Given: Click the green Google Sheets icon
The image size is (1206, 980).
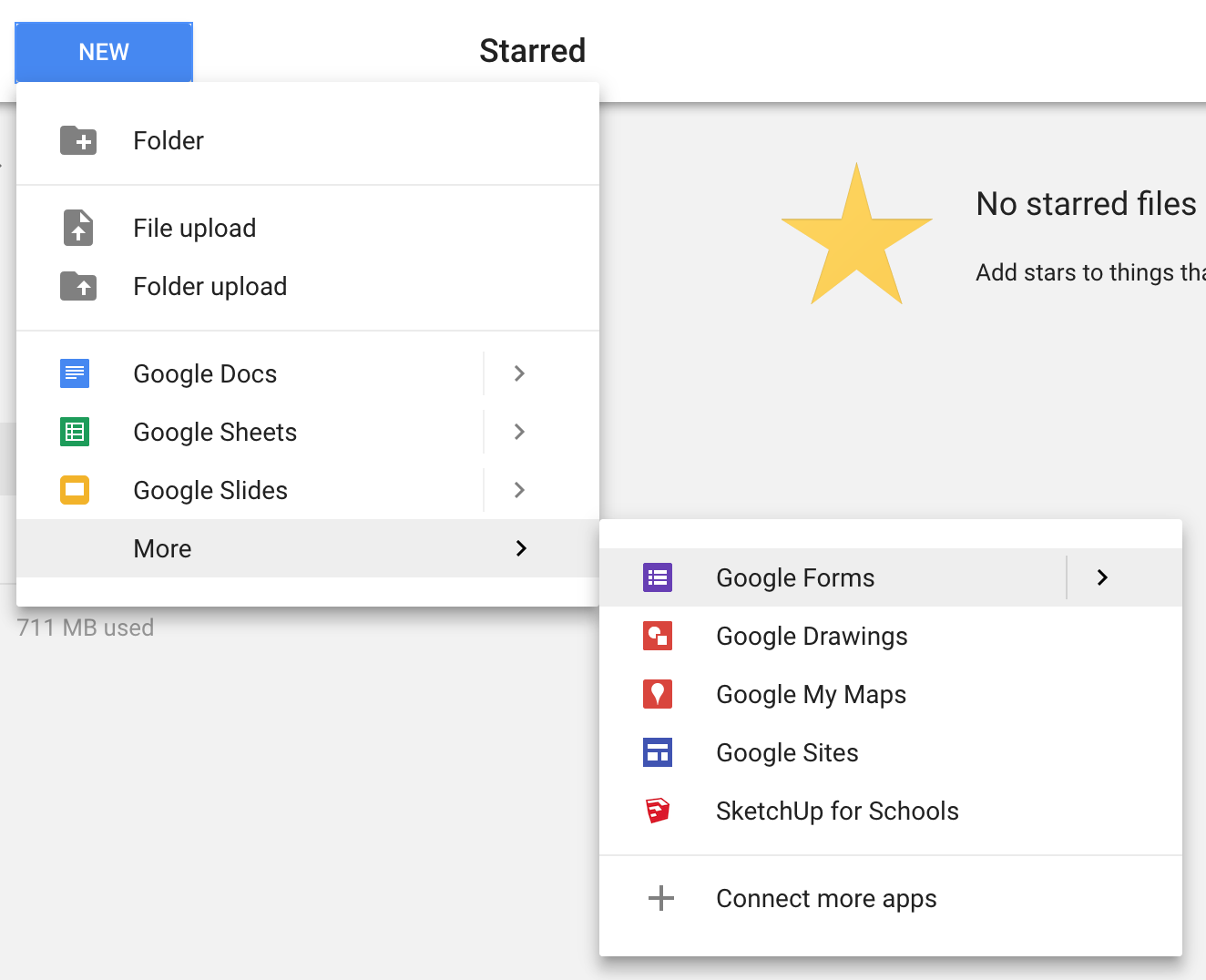Looking at the screenshot, I should pos(75,432).
